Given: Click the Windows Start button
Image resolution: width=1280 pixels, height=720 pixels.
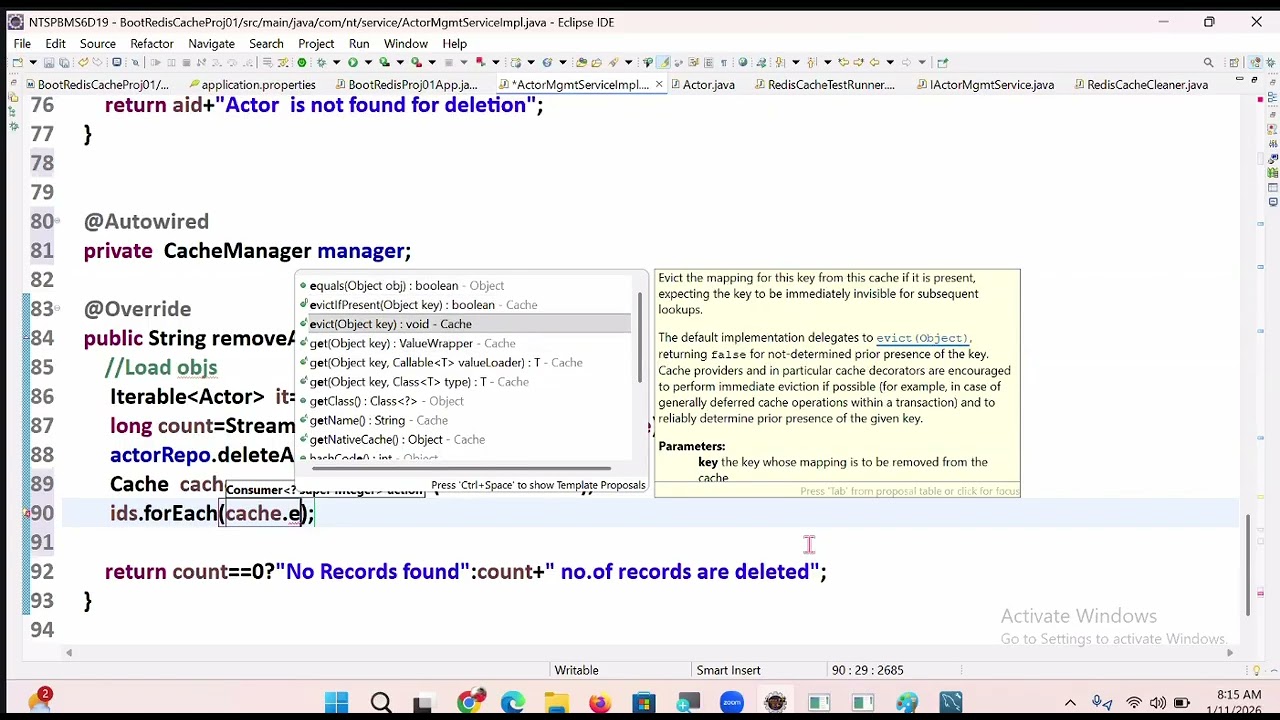Looking at the screenshot, I should click(336, 703).
